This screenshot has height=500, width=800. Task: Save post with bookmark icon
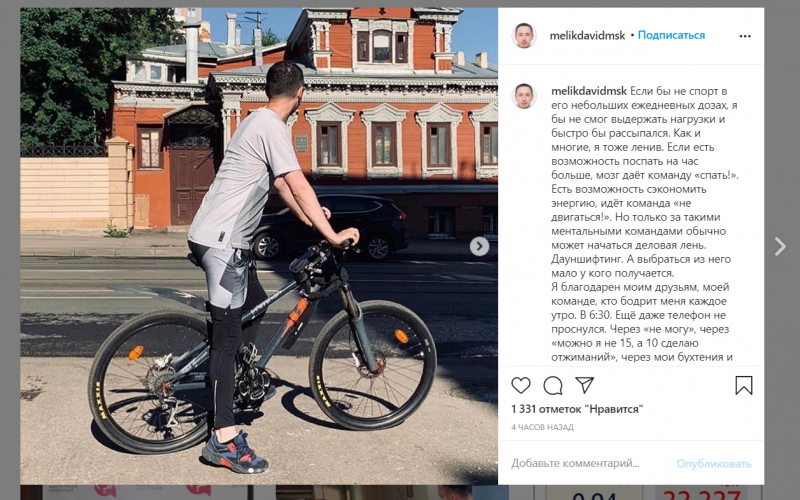(744, 385)
